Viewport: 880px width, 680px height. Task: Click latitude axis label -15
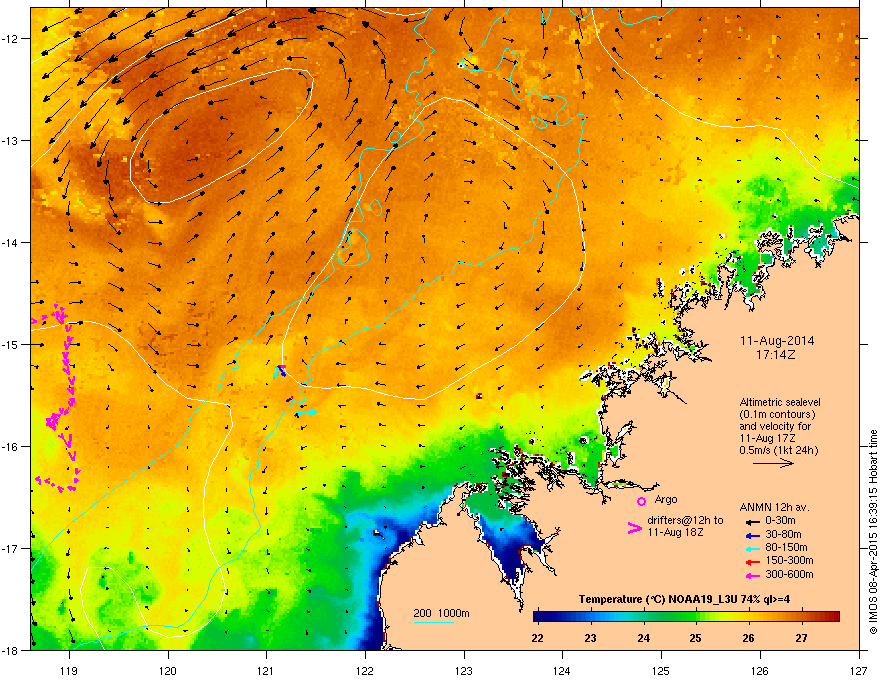coord(10,344)
